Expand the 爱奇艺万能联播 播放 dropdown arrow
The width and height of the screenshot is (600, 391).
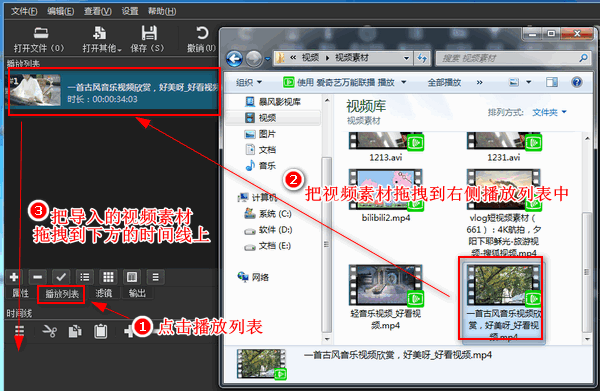tap(403, 82)
